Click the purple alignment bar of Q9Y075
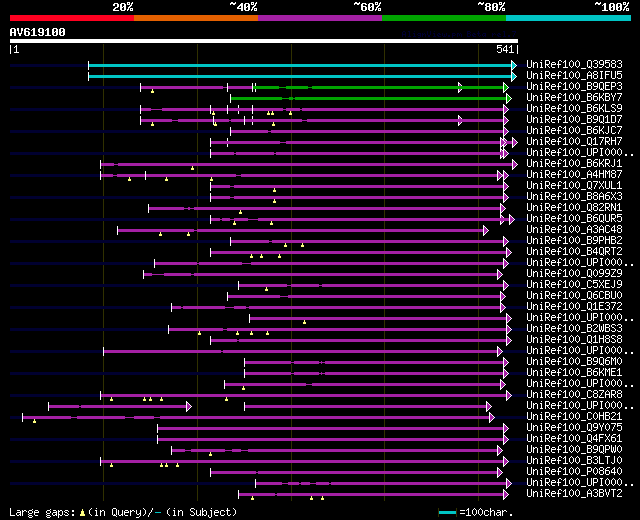Image resolution: width=640 pixels, height=520 pixels. (333, 428)
